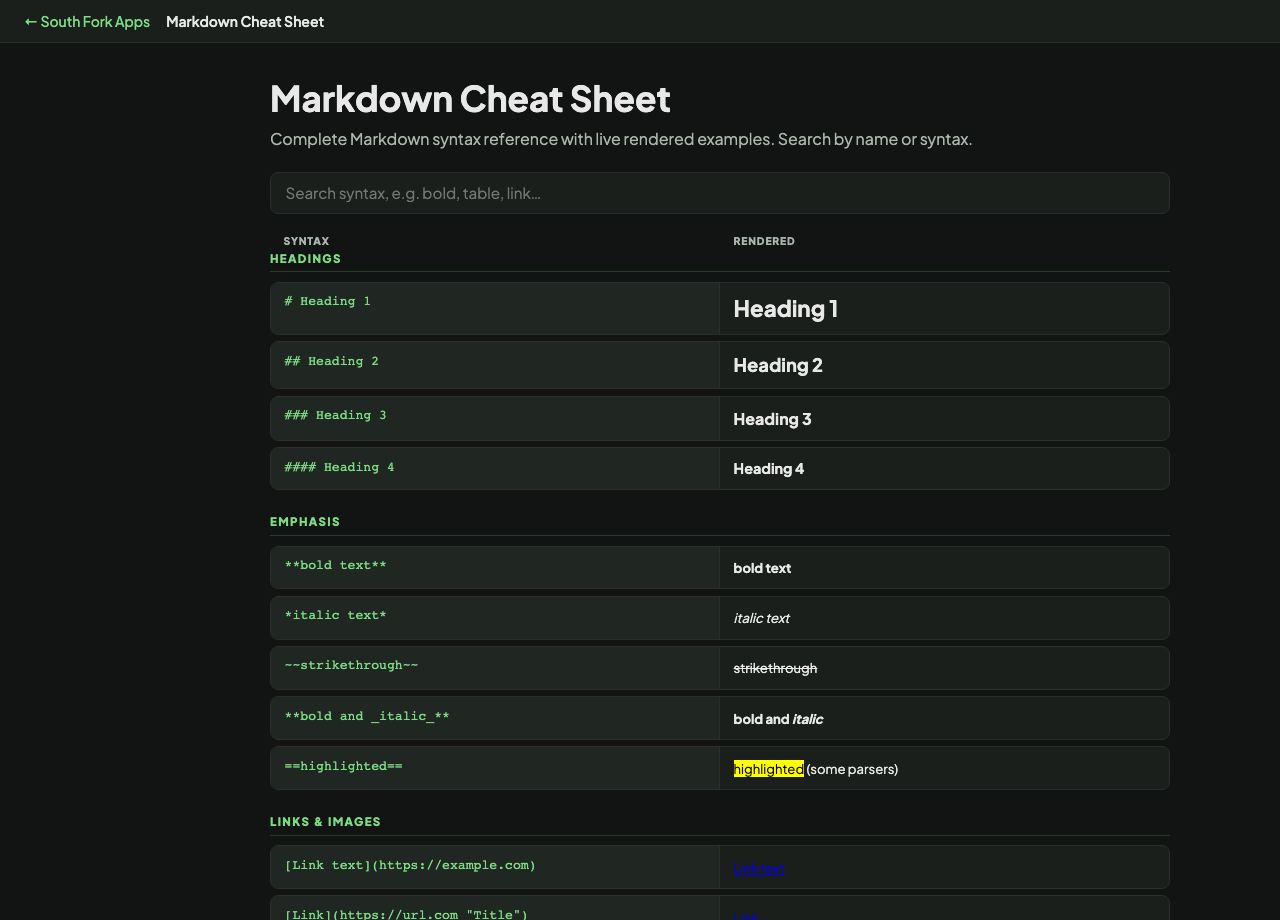Click the rendered "italic text" example
The height and width of the screenshot is (920, 1280).
[x=761, y=618]
